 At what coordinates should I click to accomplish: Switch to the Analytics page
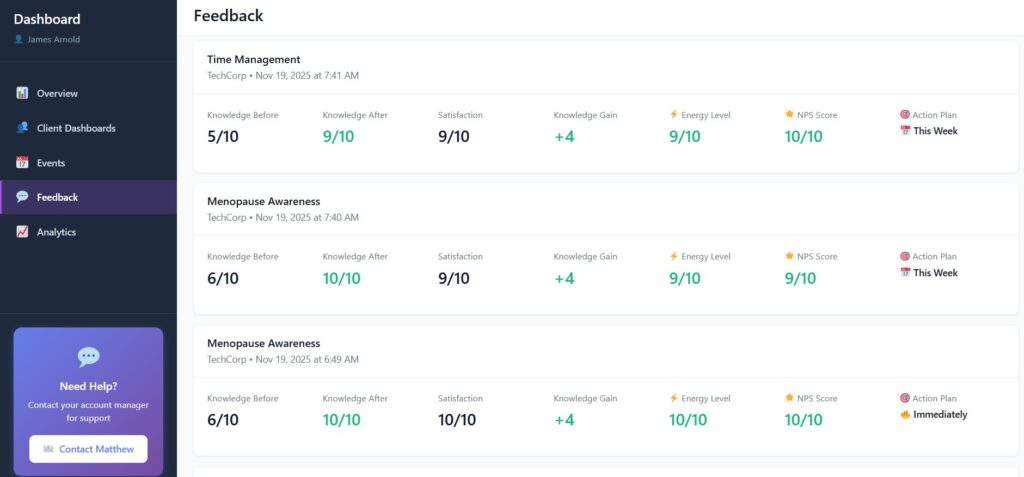[x=56, y=232]
